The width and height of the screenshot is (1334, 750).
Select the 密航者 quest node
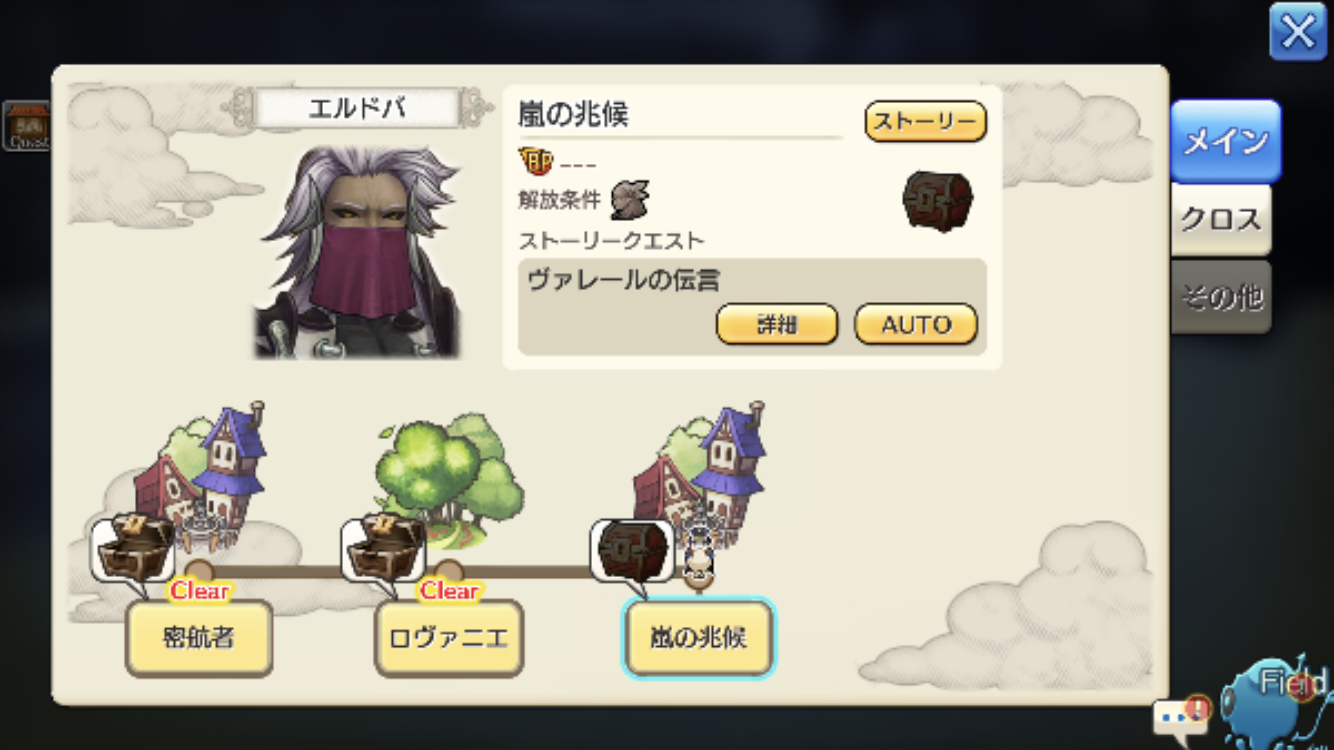199,638
